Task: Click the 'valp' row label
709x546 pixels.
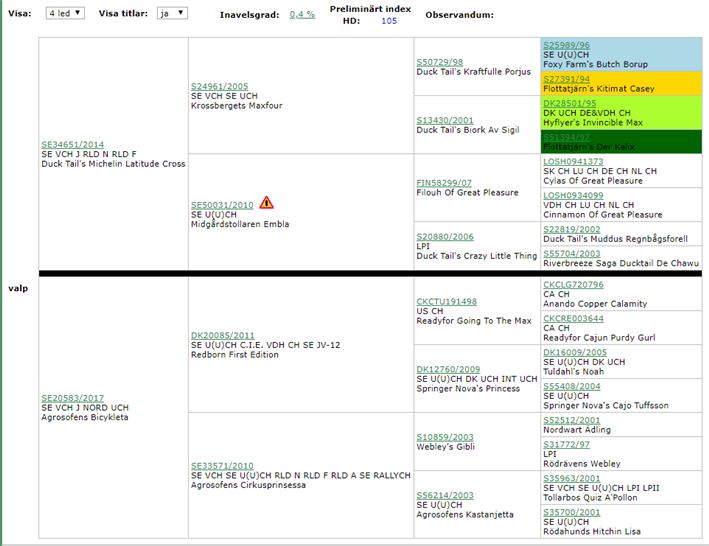Action: point(18,288)
